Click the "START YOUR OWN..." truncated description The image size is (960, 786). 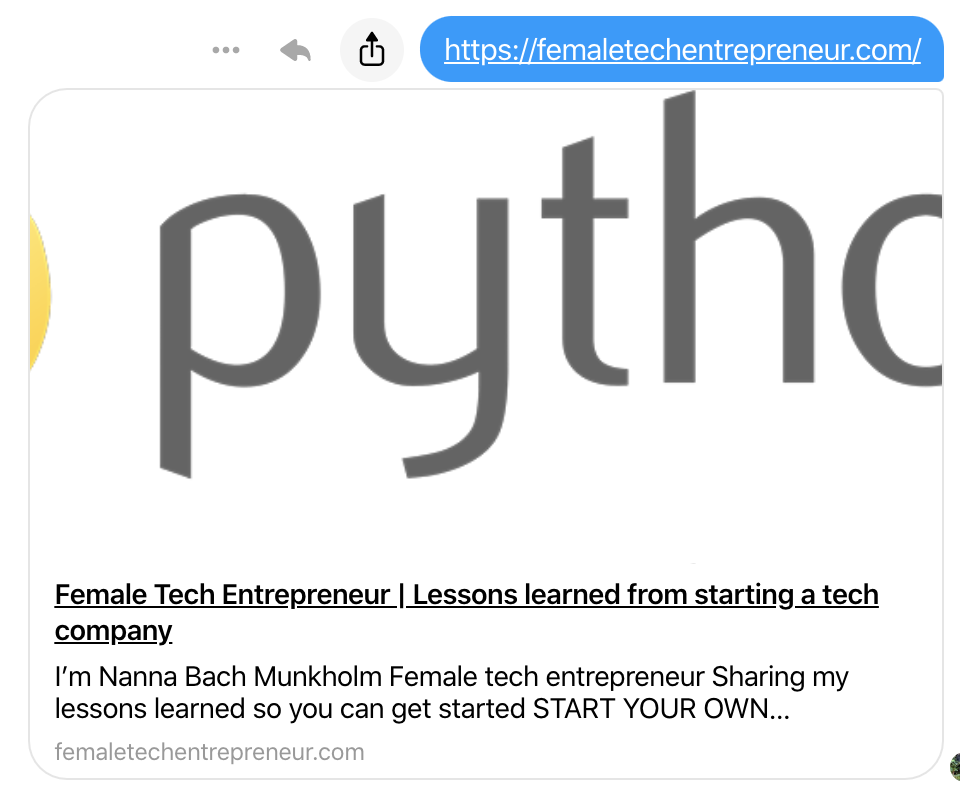pos(661,709)
